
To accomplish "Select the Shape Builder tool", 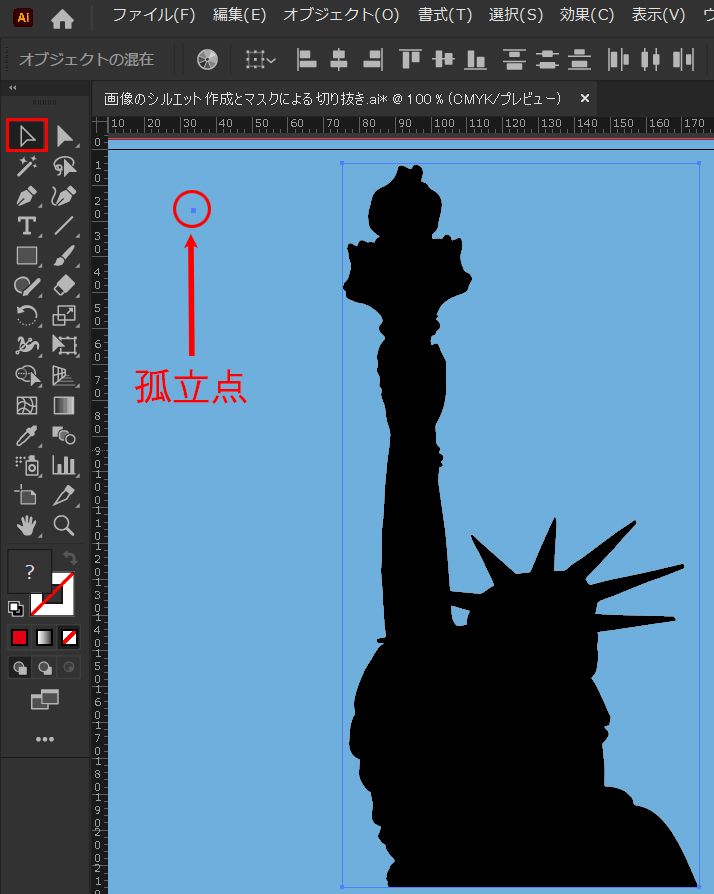I will [x=26, y=375].
